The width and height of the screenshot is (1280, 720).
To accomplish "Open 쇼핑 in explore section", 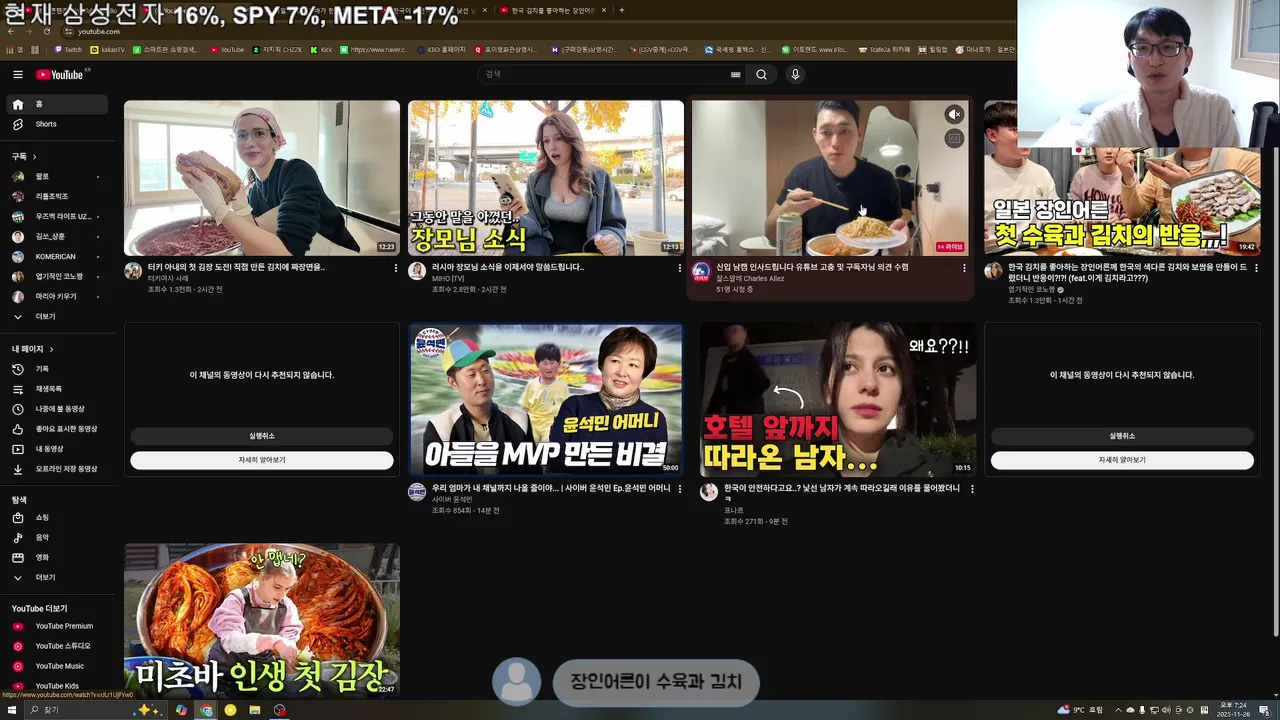I will [58, 518].
